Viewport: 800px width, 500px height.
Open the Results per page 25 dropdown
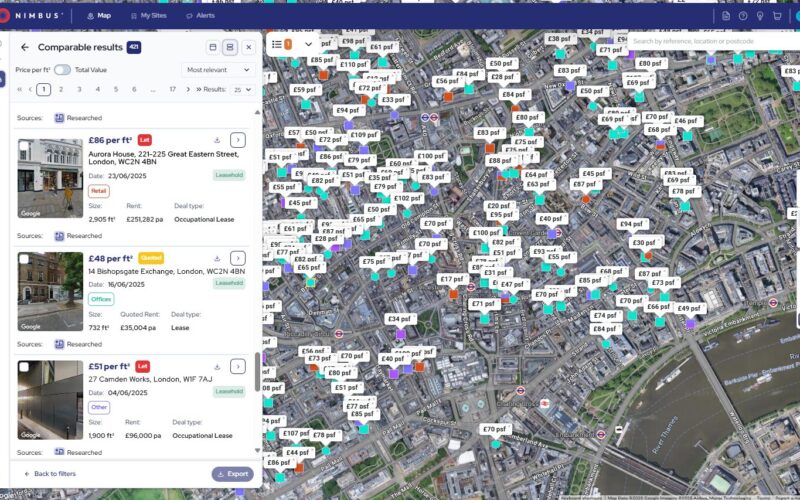(243, 90)
